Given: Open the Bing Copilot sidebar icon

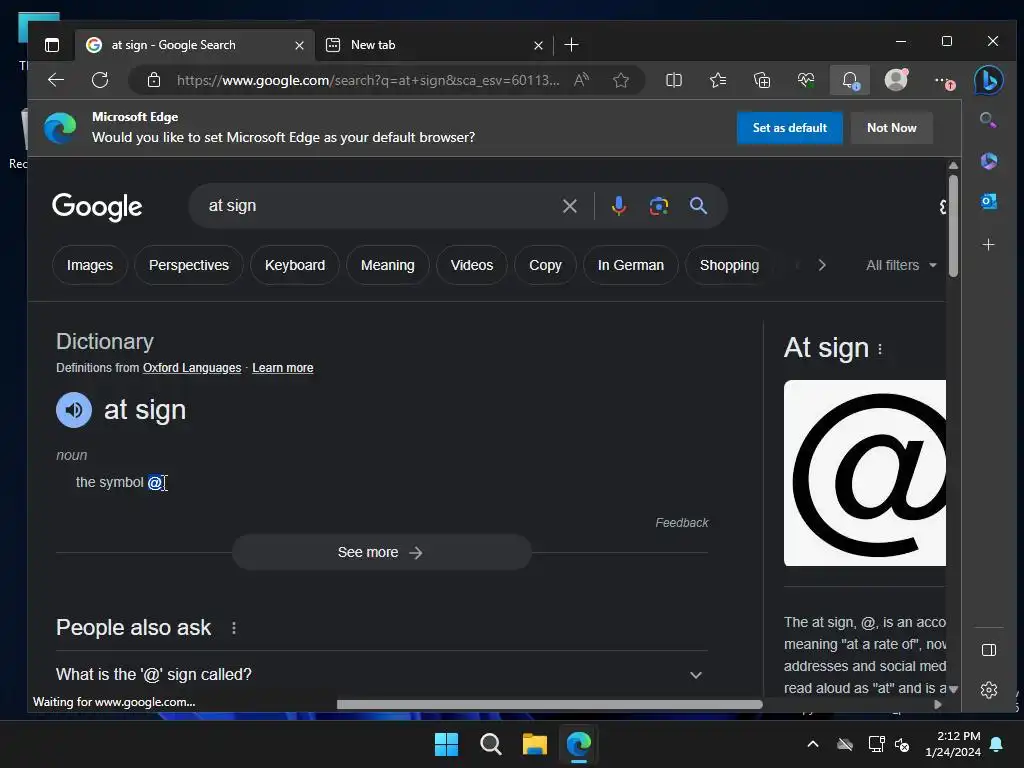Looking at the screenshot, I should 989,80.
